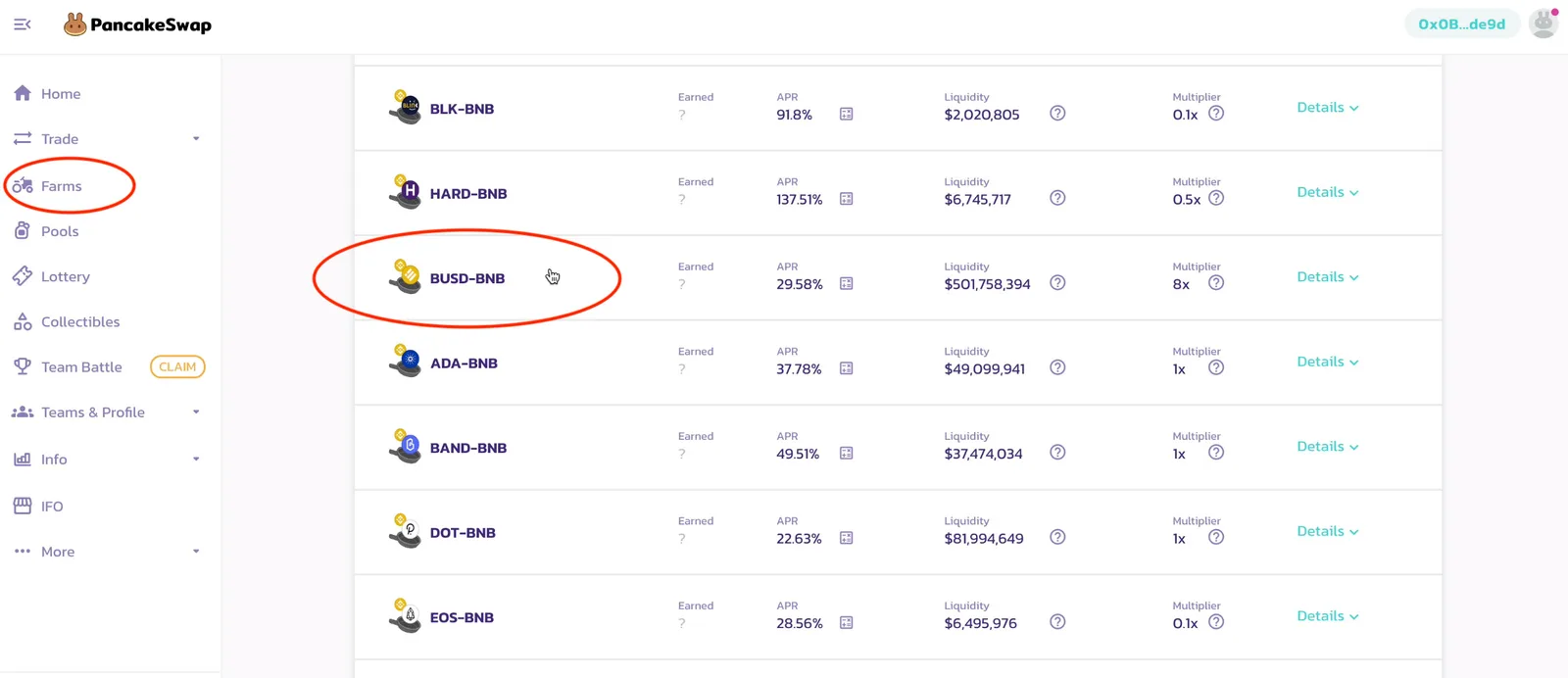Open APR calculator for BUSD-BNB

click(847, 284)
